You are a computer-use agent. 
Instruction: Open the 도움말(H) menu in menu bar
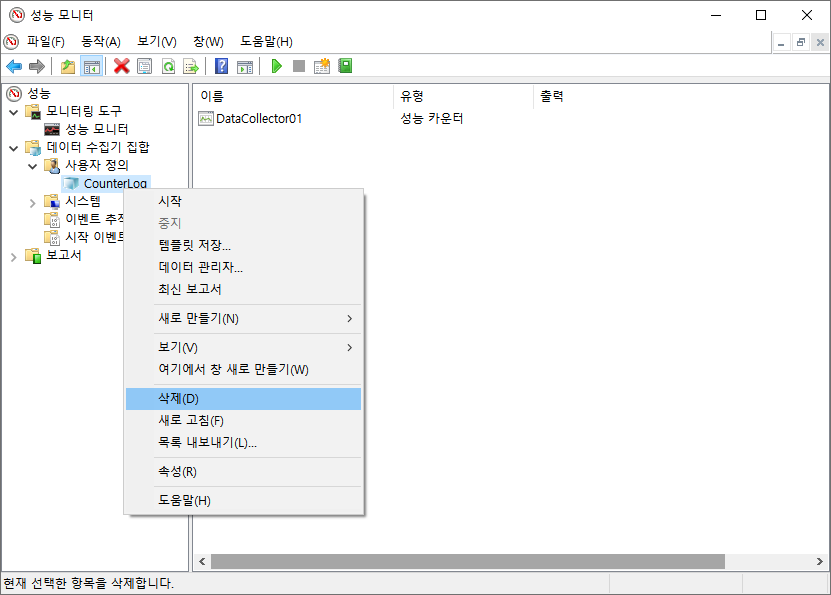(x=266, y=41)
